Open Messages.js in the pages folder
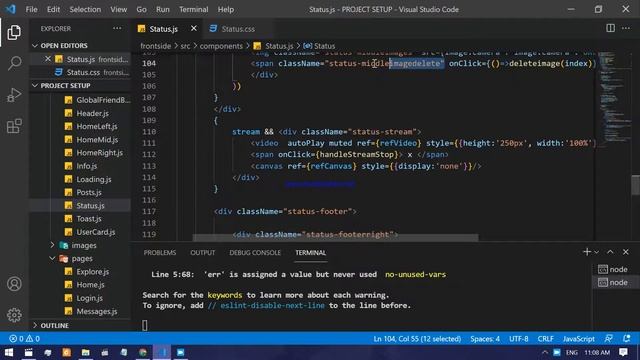 point(97,311)
